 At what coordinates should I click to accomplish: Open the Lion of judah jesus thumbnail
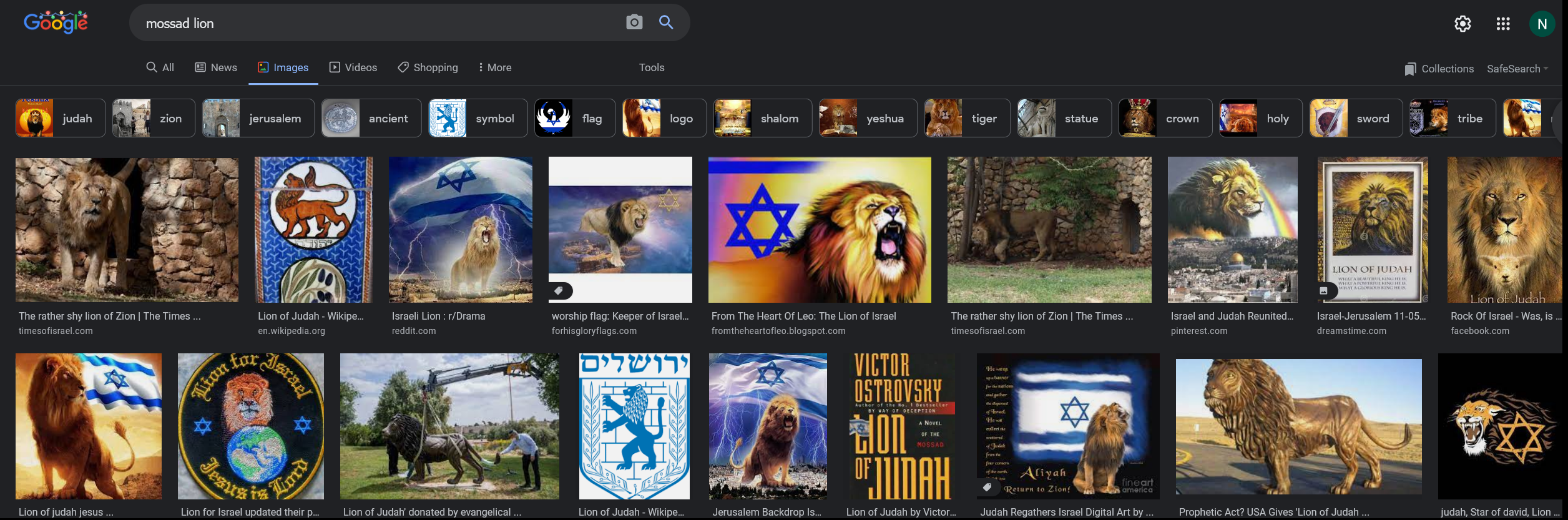click(89, 426)
